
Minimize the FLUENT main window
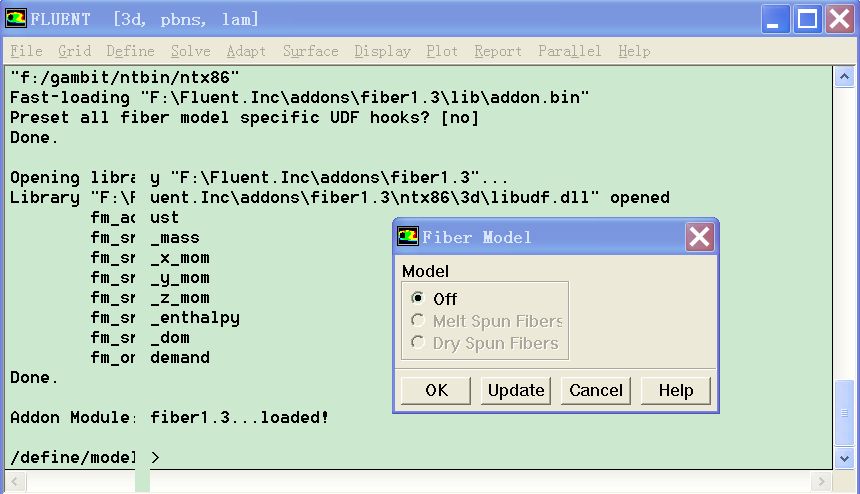[776, 18]
